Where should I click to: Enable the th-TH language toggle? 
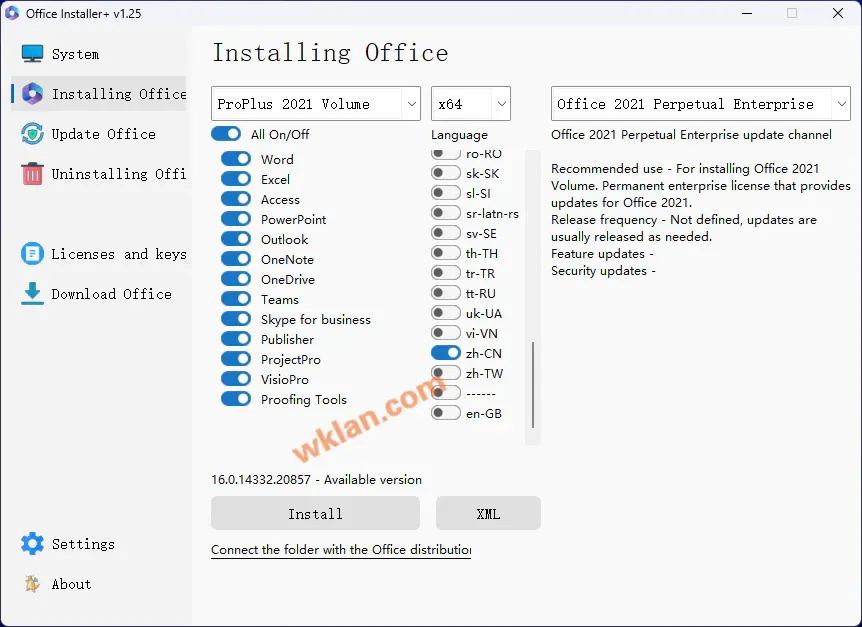[x=446, y=253]
